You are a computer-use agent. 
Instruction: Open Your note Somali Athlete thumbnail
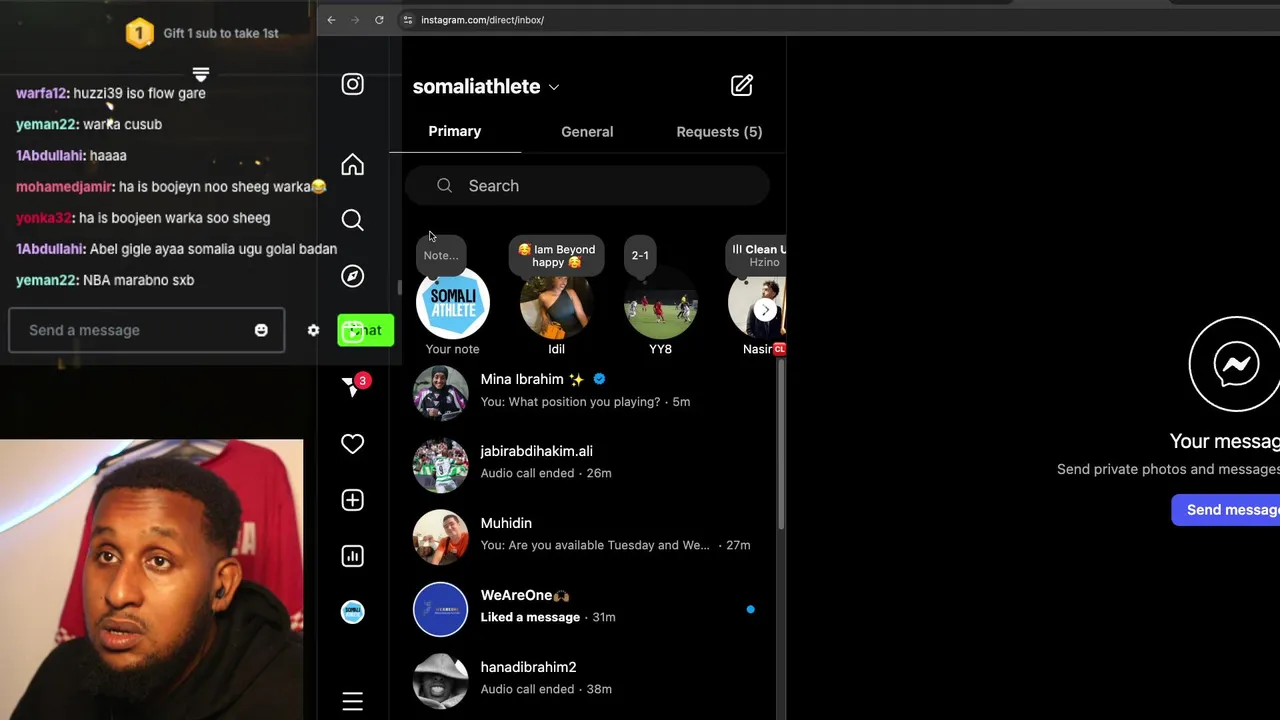[452, 303]
